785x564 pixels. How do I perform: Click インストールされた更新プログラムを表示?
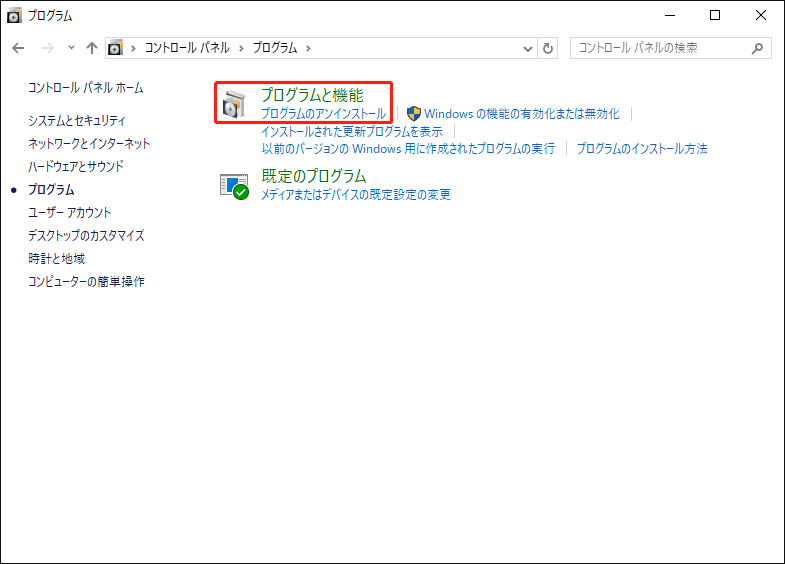point(352,132)
